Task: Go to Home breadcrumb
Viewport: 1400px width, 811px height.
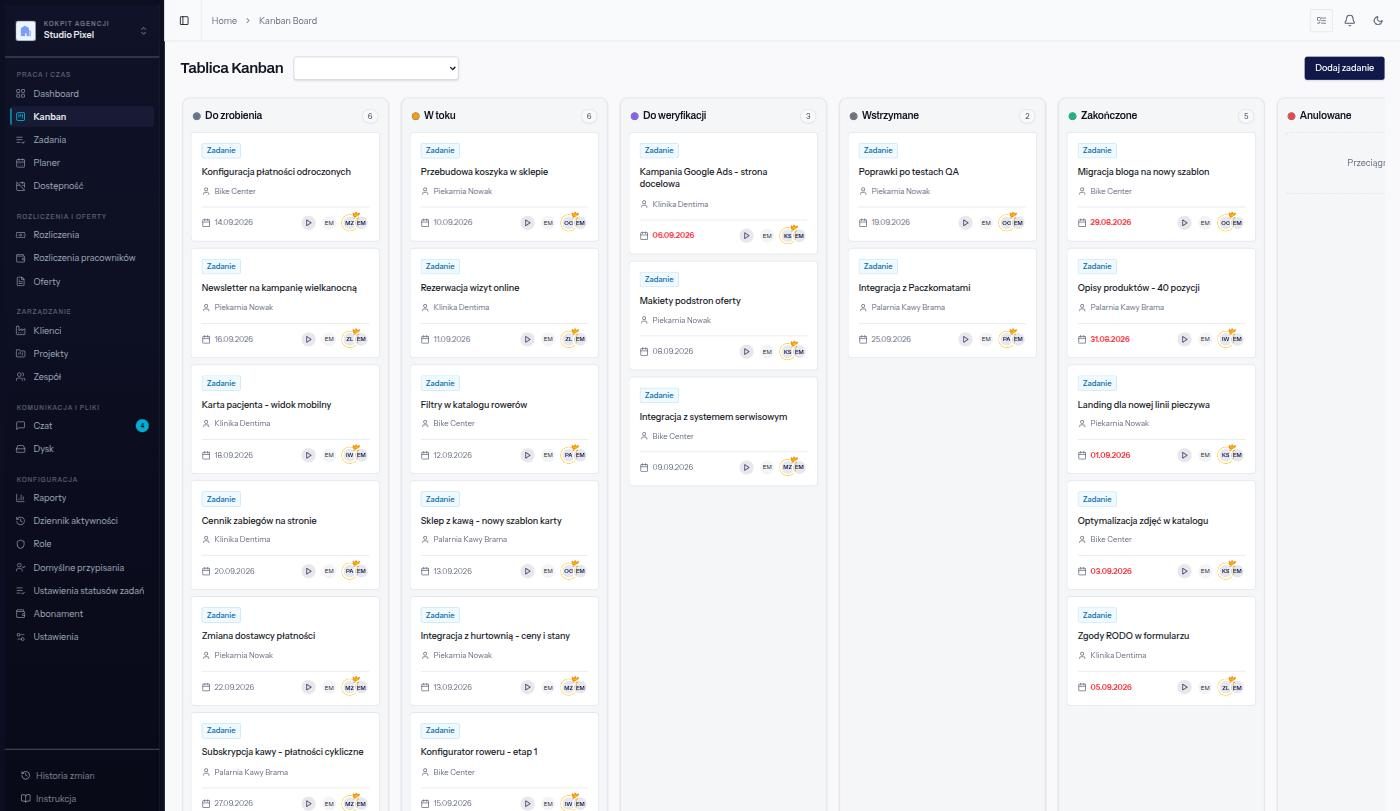Action: point(224,20)
